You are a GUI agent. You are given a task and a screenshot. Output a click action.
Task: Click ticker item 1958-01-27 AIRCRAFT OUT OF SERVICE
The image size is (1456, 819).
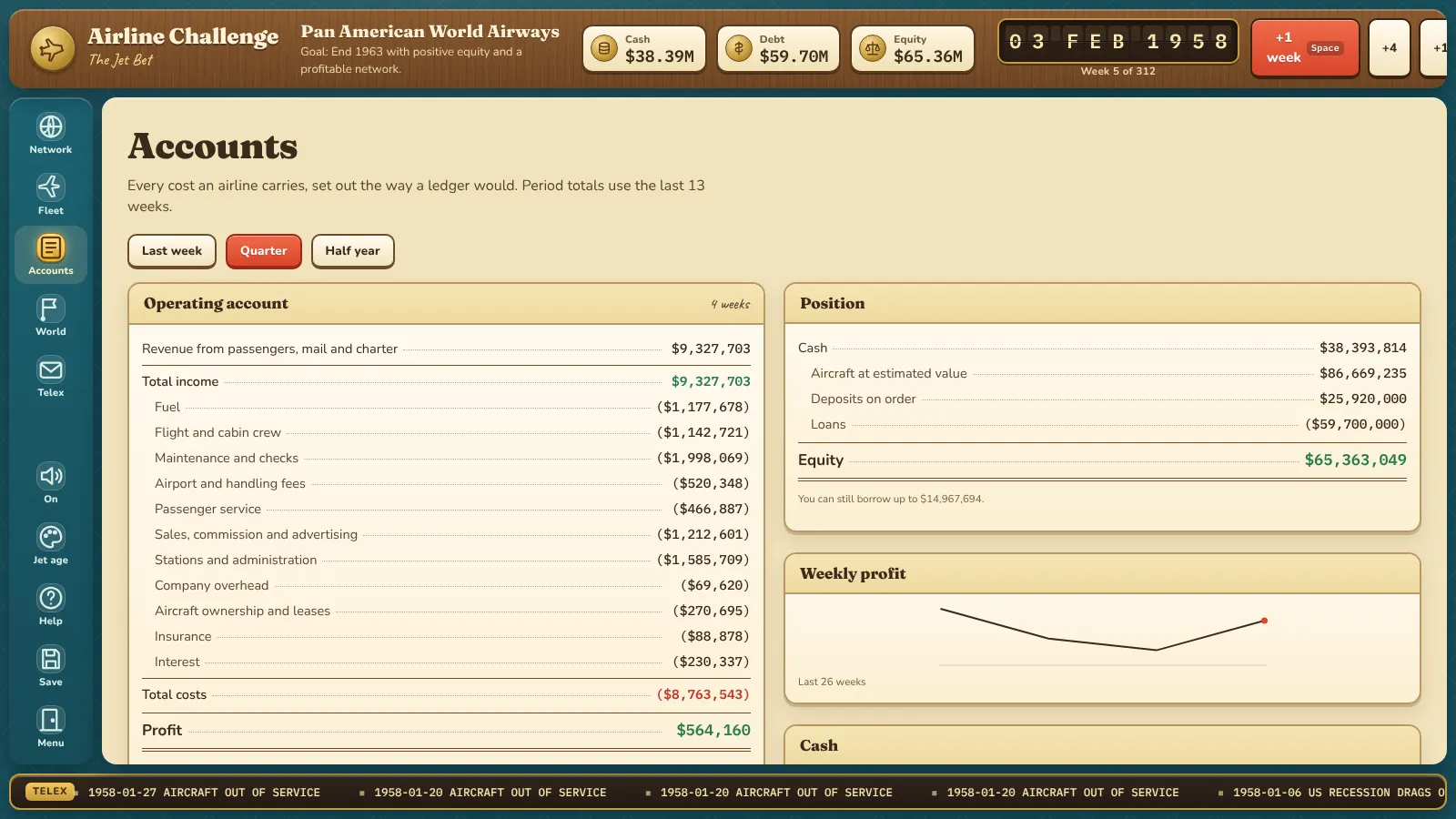204,793
